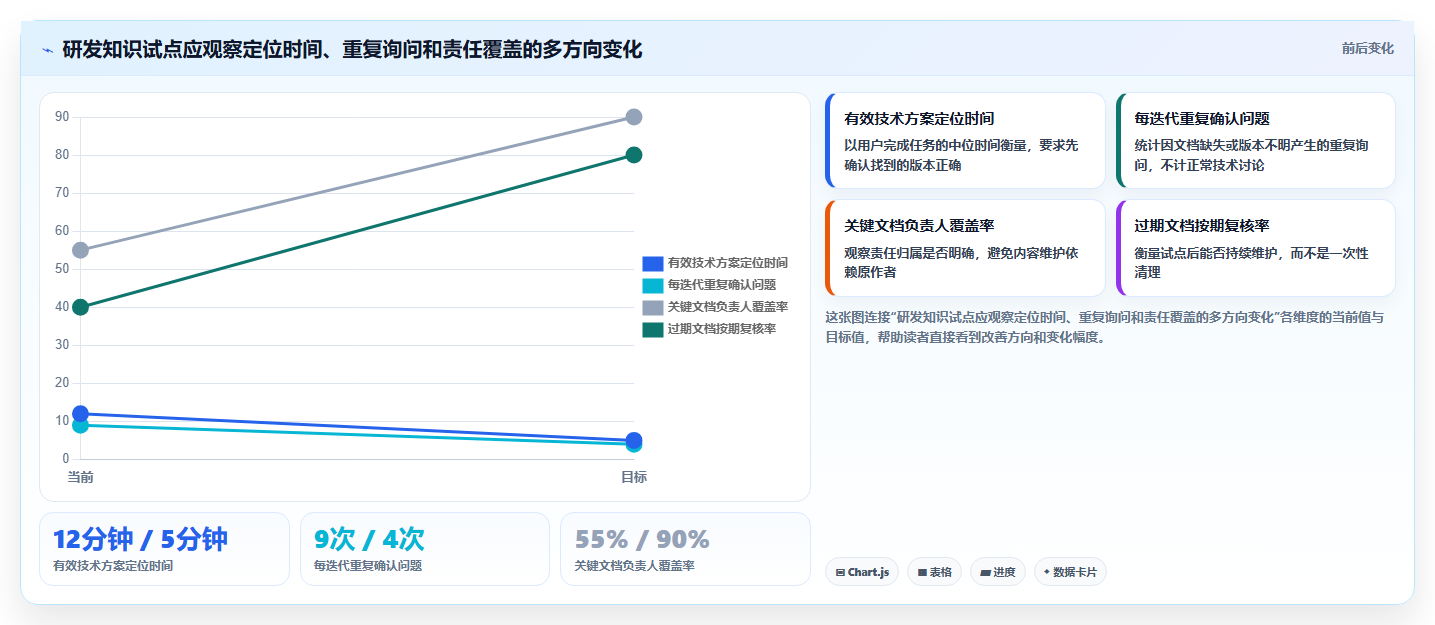
Task: Select the blue data point at 12
Action: tap(81, 413)
